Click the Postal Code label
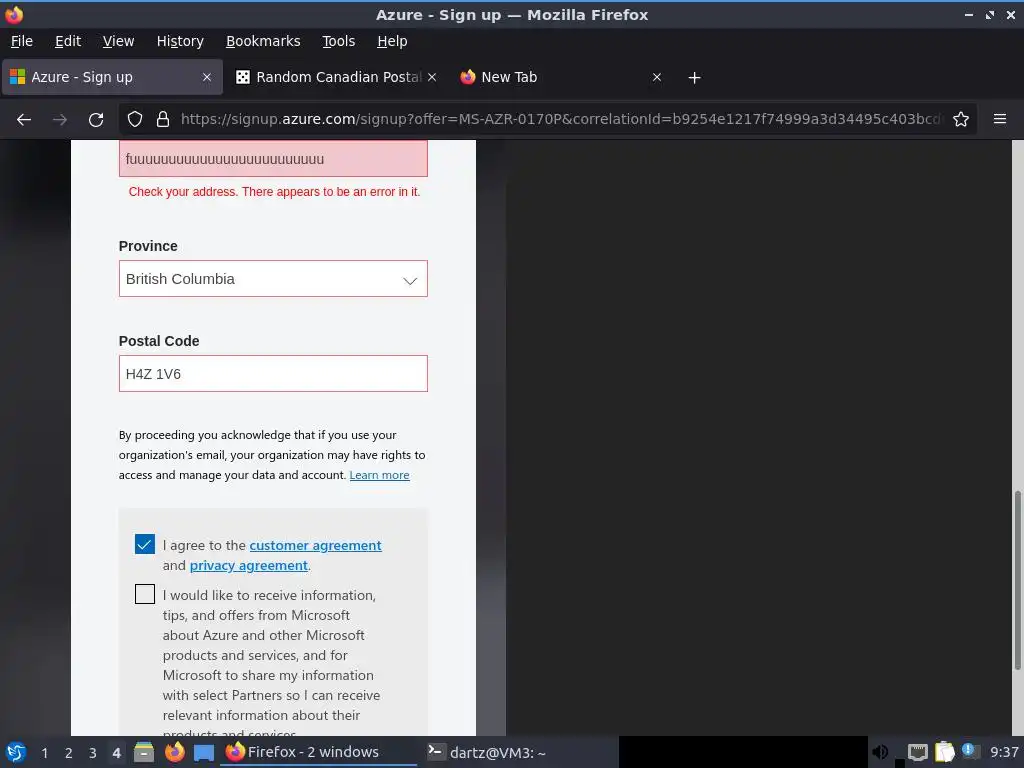The height and width of the screenshot is (768, 1024). coord(159,341)
